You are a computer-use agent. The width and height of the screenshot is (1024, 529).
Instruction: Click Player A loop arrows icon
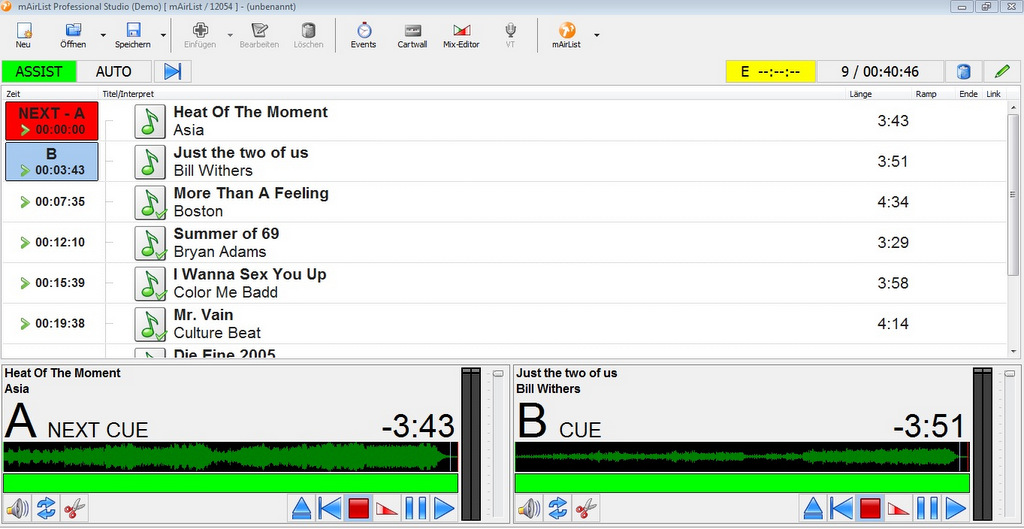[x=46, y=507]
